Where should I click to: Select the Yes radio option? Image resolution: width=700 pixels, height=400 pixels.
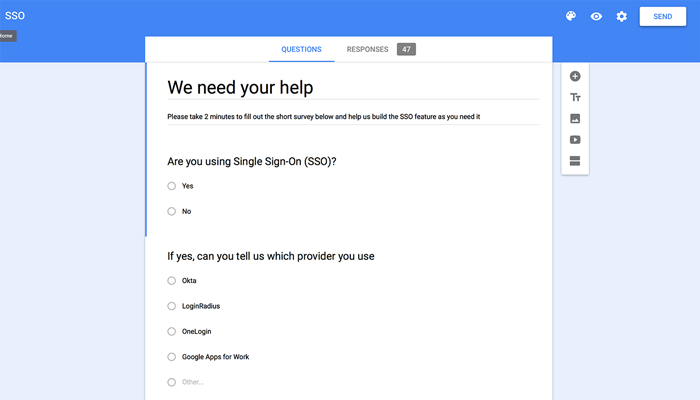click(x=172, y=186)
